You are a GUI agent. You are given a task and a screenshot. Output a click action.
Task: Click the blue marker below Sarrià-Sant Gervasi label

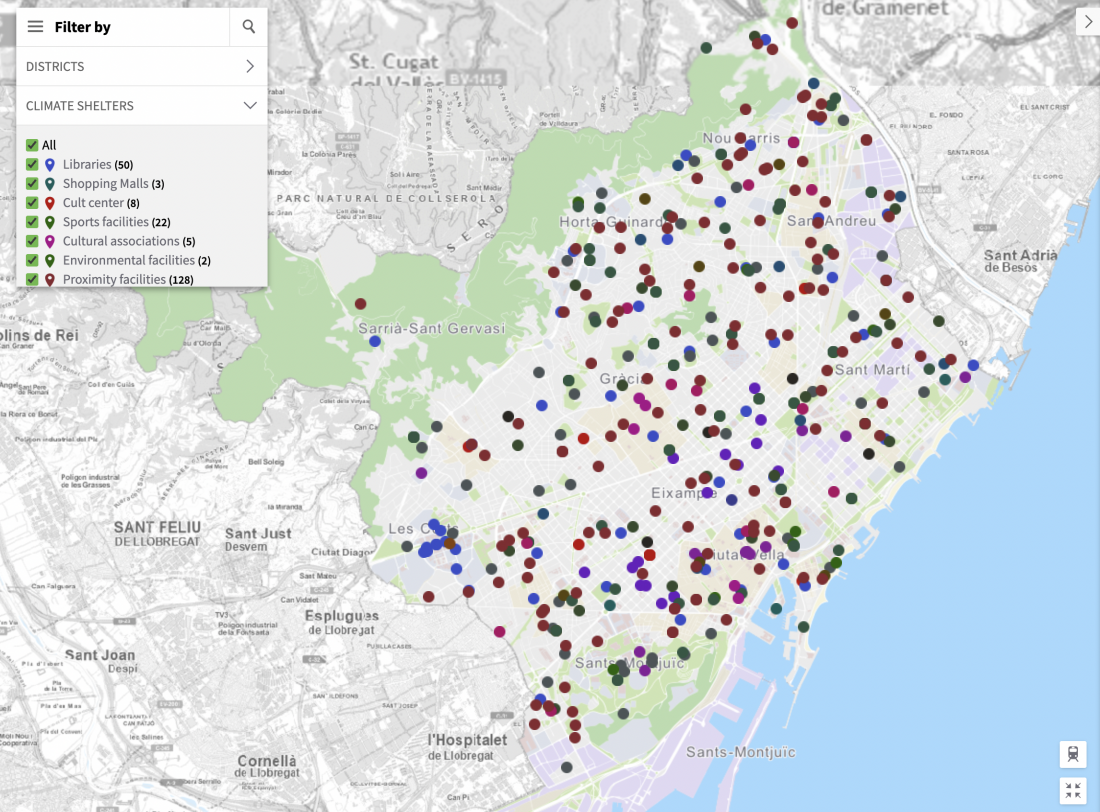375,341
